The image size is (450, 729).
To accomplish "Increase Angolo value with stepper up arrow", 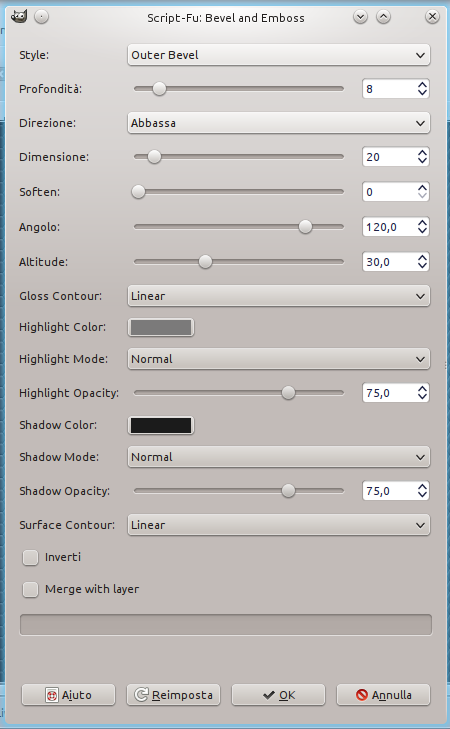I will click(x=422, y=223).
